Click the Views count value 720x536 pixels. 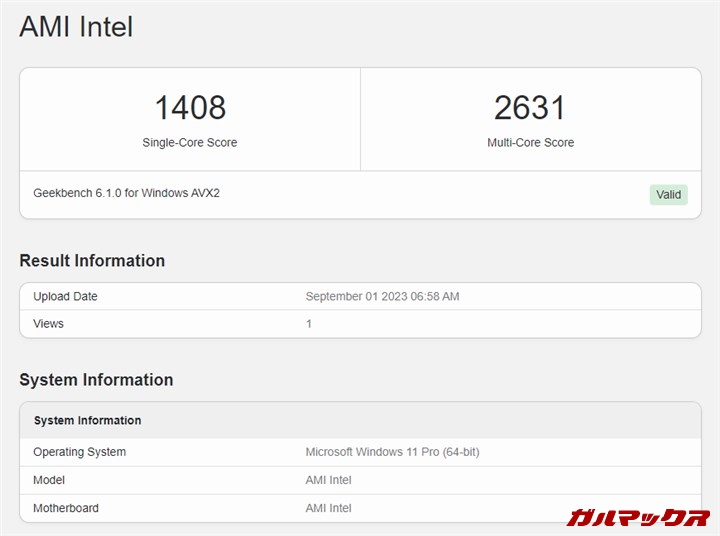[309, 324]
